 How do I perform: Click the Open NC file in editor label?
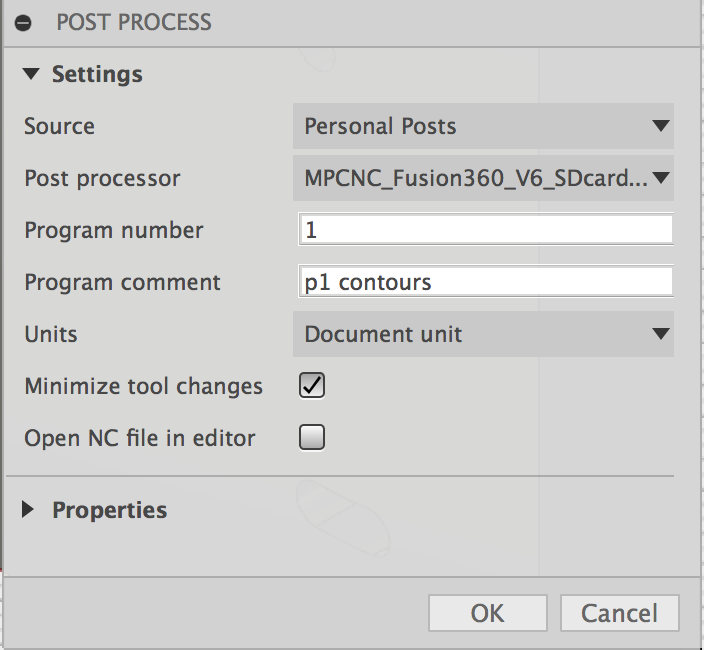[140, 438]
